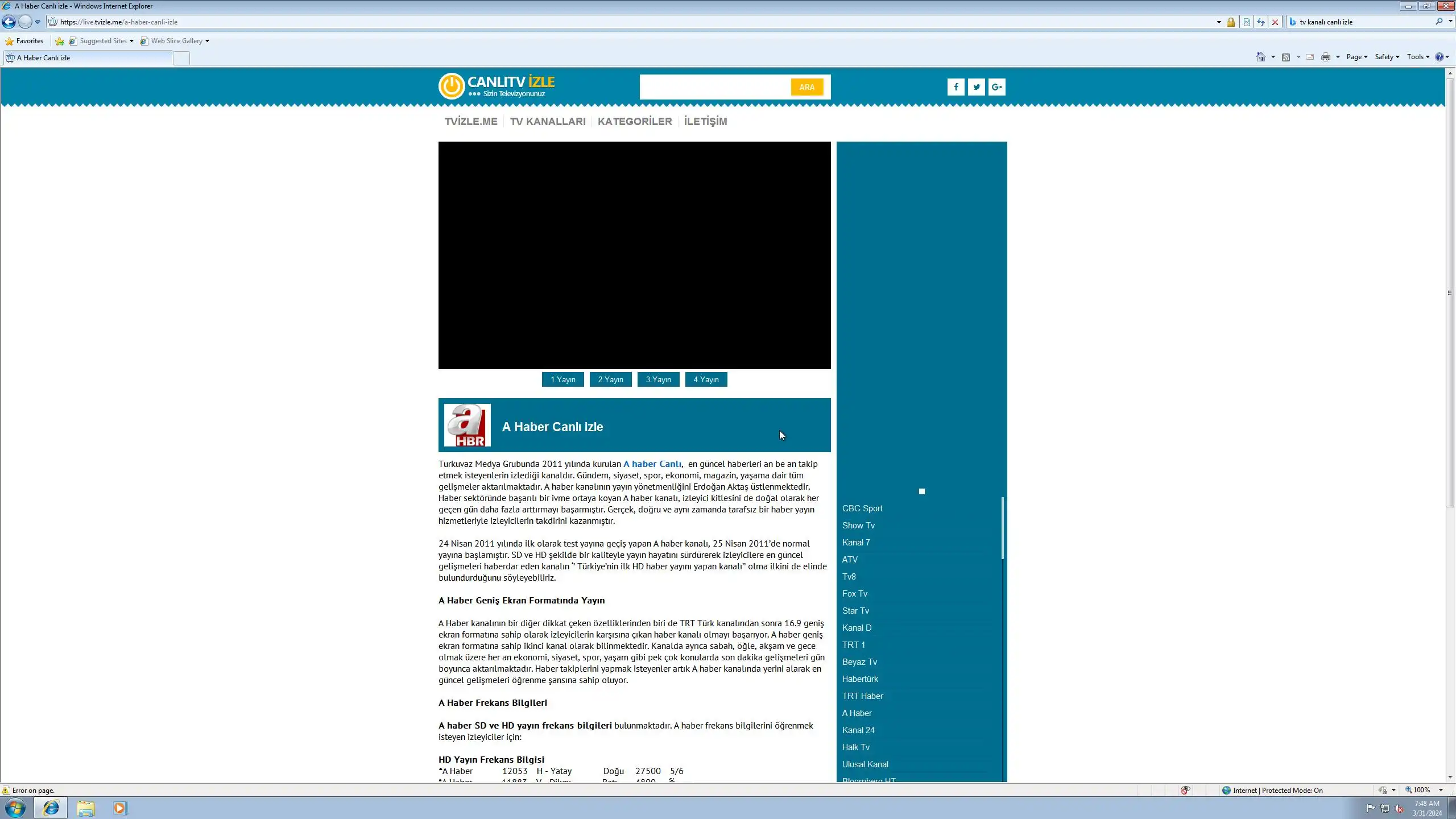Open the Safety dropdown menu
Image resolution: width=1456 pixels, height=819 pixels.
point(1387,57)
